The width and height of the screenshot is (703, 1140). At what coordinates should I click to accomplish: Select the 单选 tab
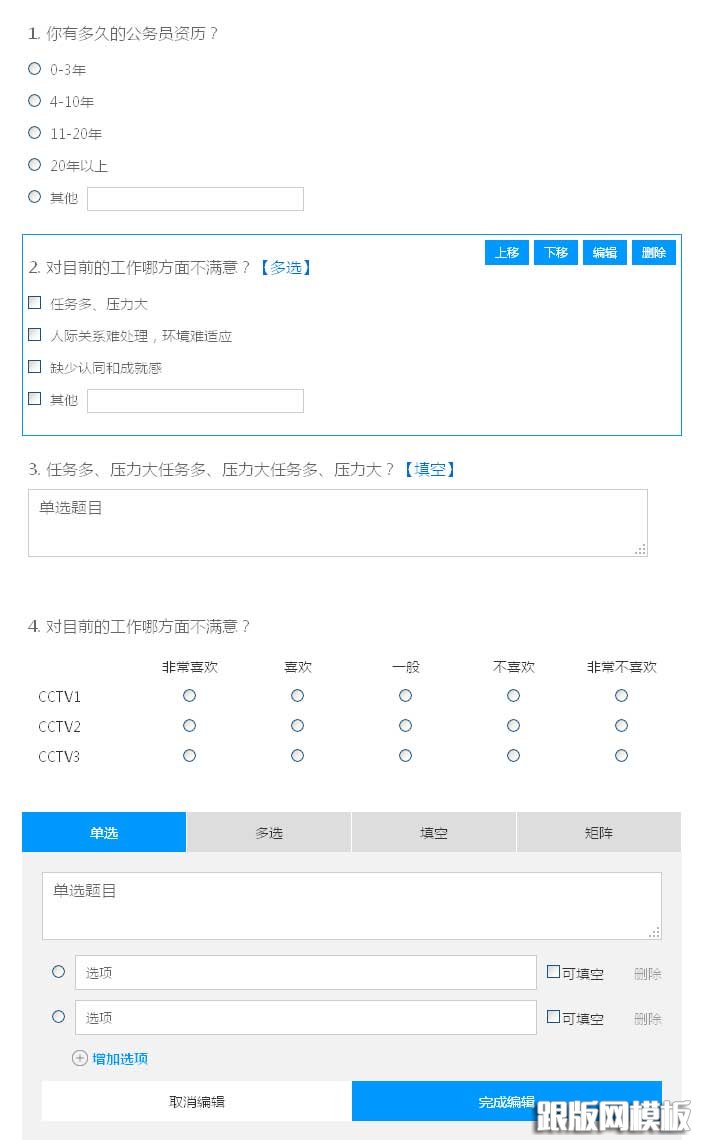104,832
